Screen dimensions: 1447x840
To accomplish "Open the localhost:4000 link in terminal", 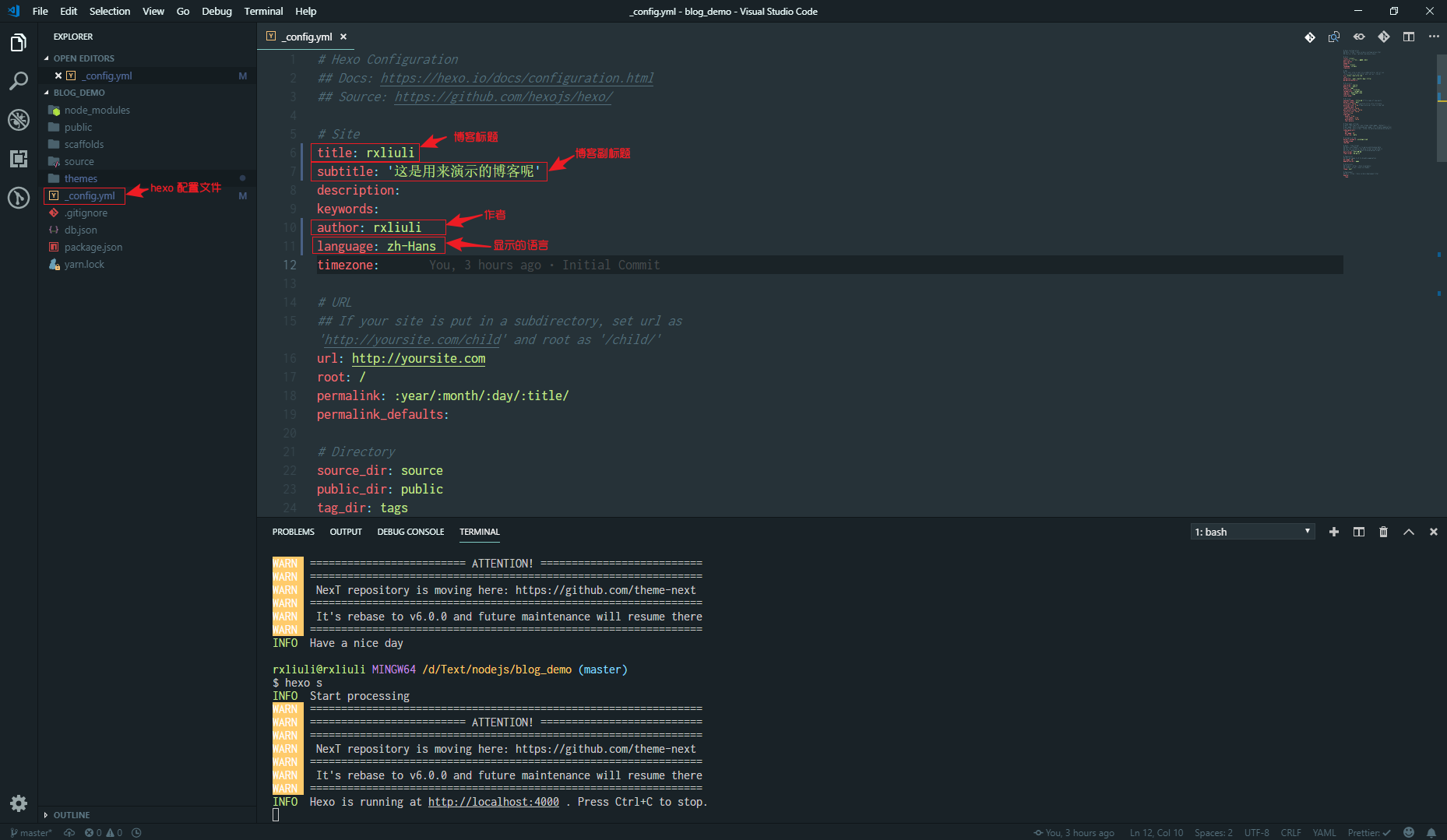I will click(x=494, y=802).
